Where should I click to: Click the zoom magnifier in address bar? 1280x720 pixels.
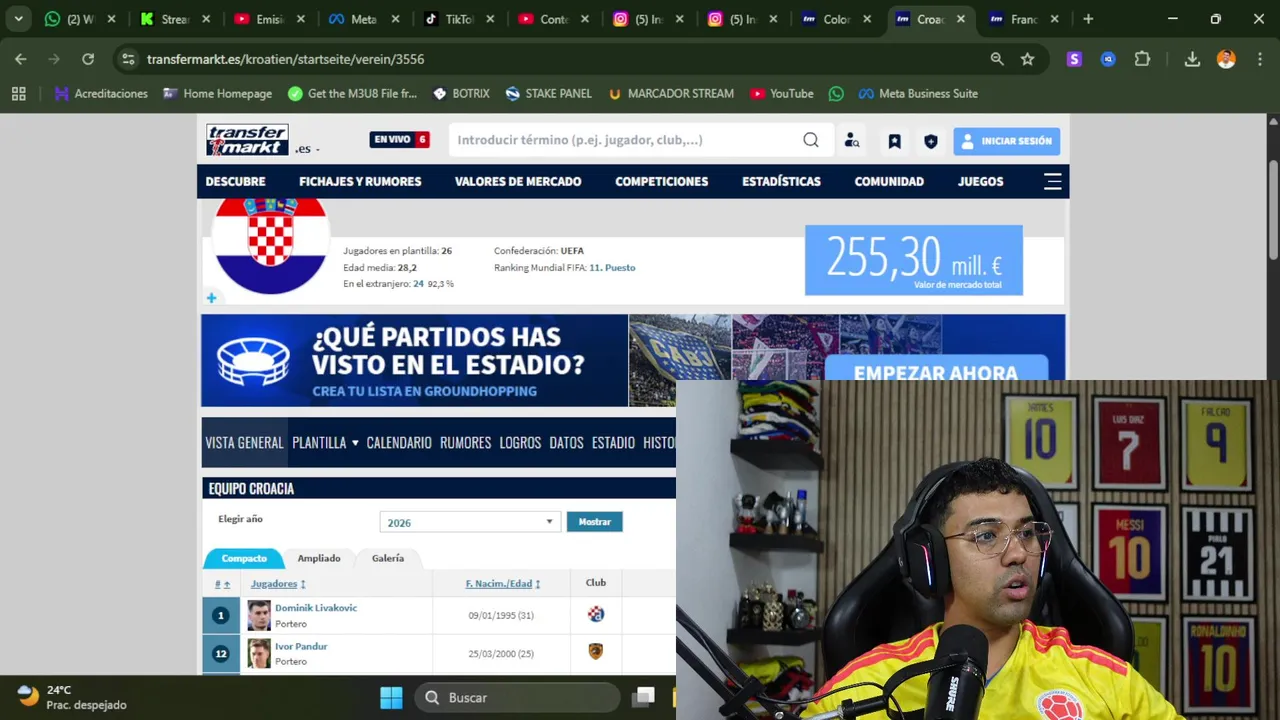point(997,59)
